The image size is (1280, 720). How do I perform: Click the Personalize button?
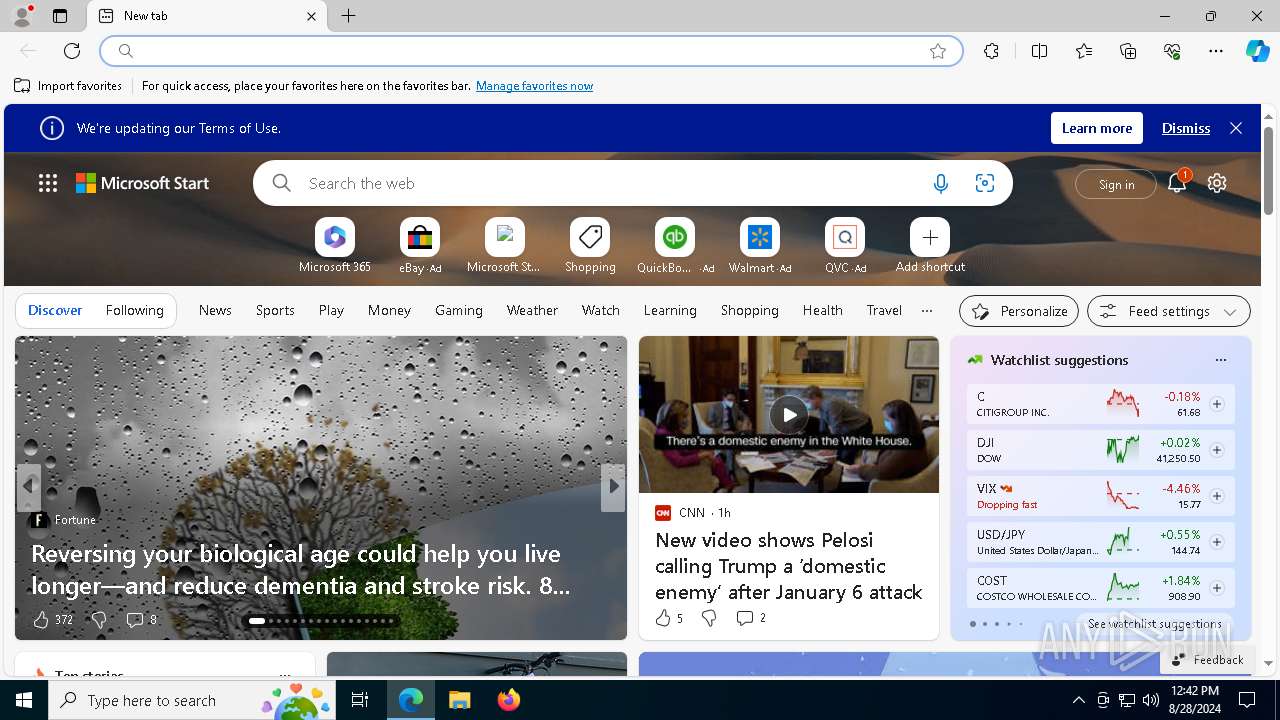[1019, 311]
